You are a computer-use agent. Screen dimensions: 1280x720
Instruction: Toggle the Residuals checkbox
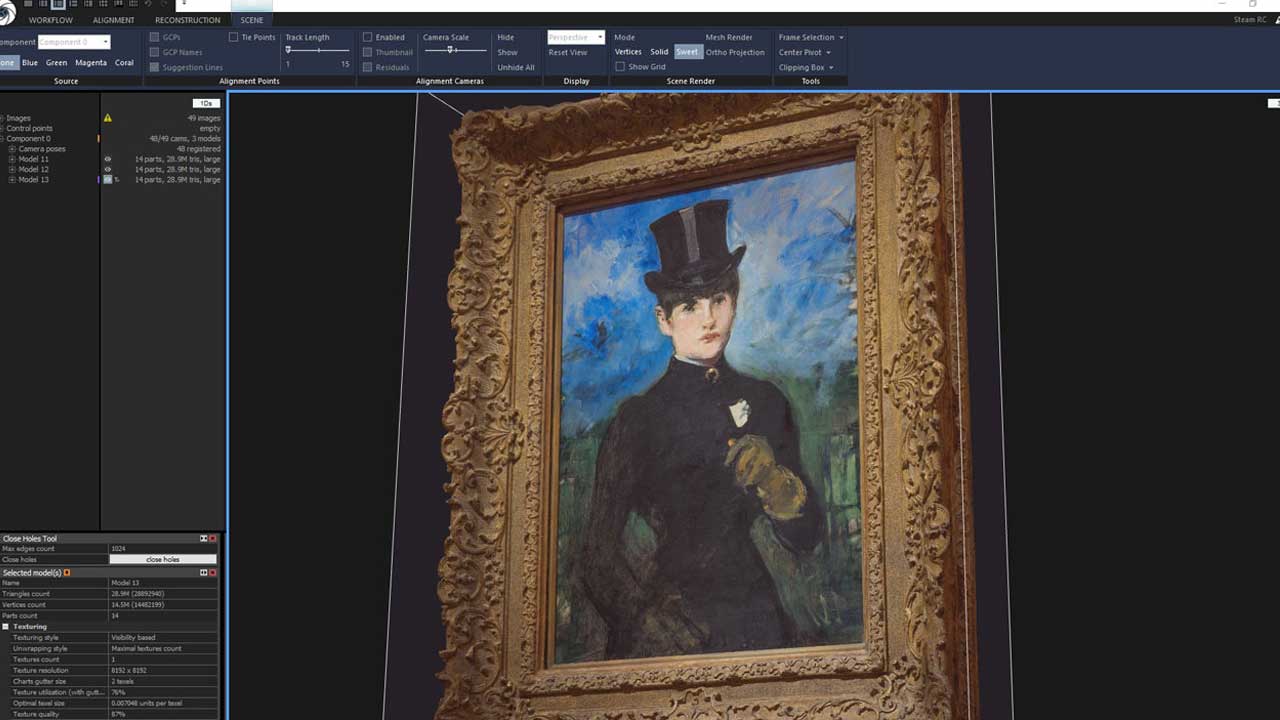[368, 67]
